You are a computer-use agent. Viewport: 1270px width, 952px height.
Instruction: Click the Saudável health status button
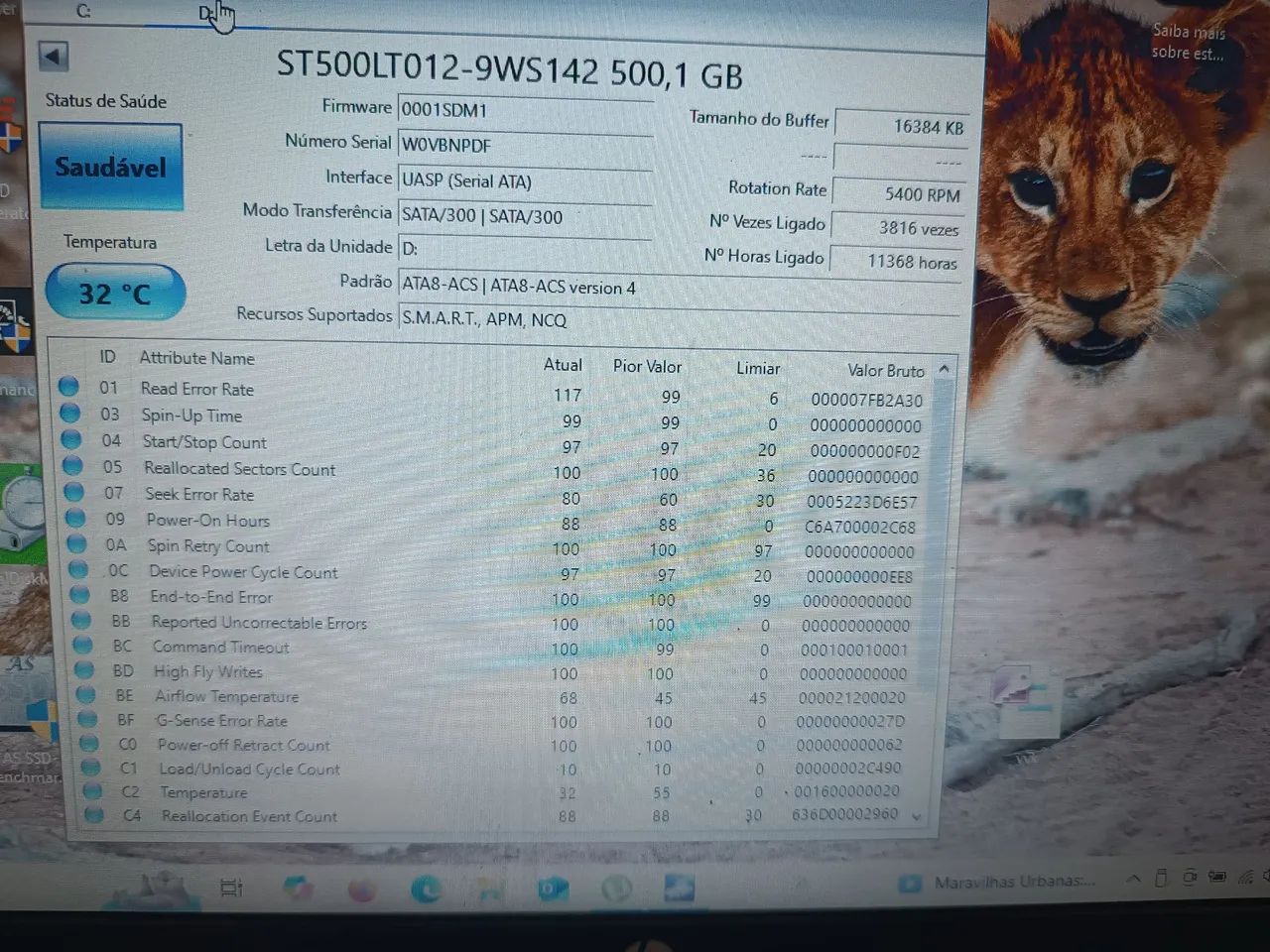[109, 167]
